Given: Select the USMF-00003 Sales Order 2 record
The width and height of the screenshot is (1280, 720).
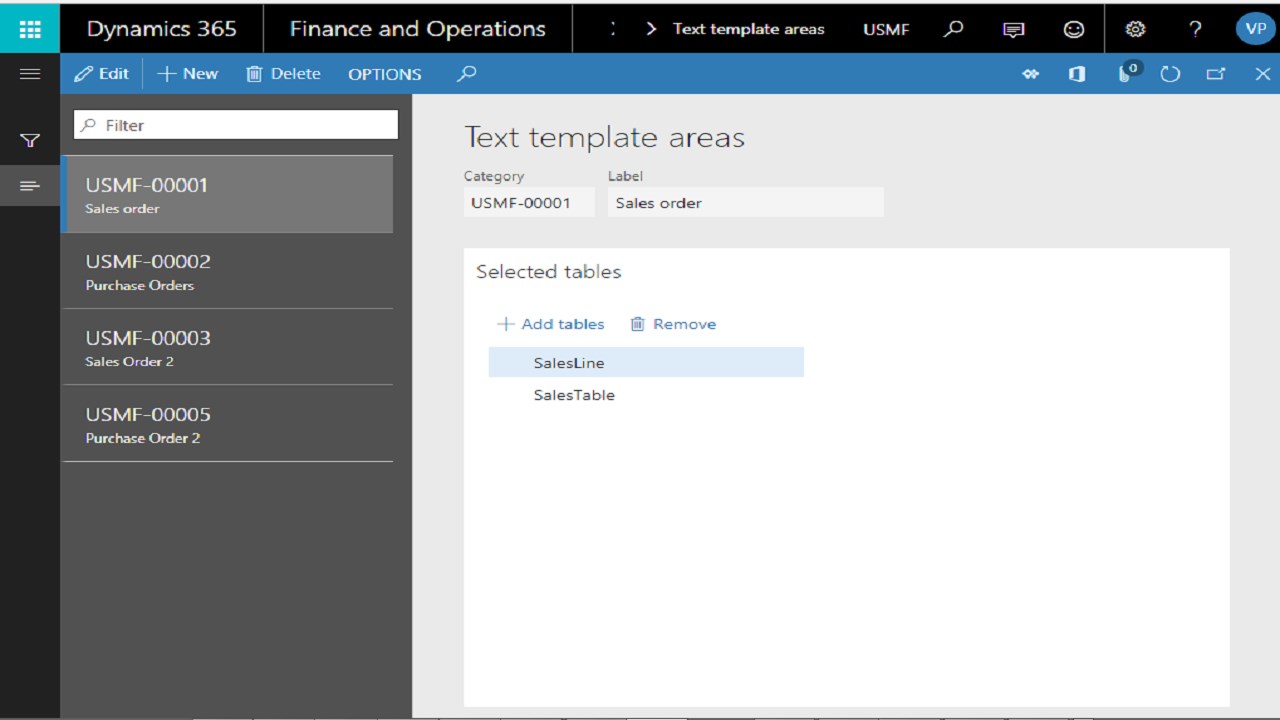Looking at the screenshot, I should [227, 347].
